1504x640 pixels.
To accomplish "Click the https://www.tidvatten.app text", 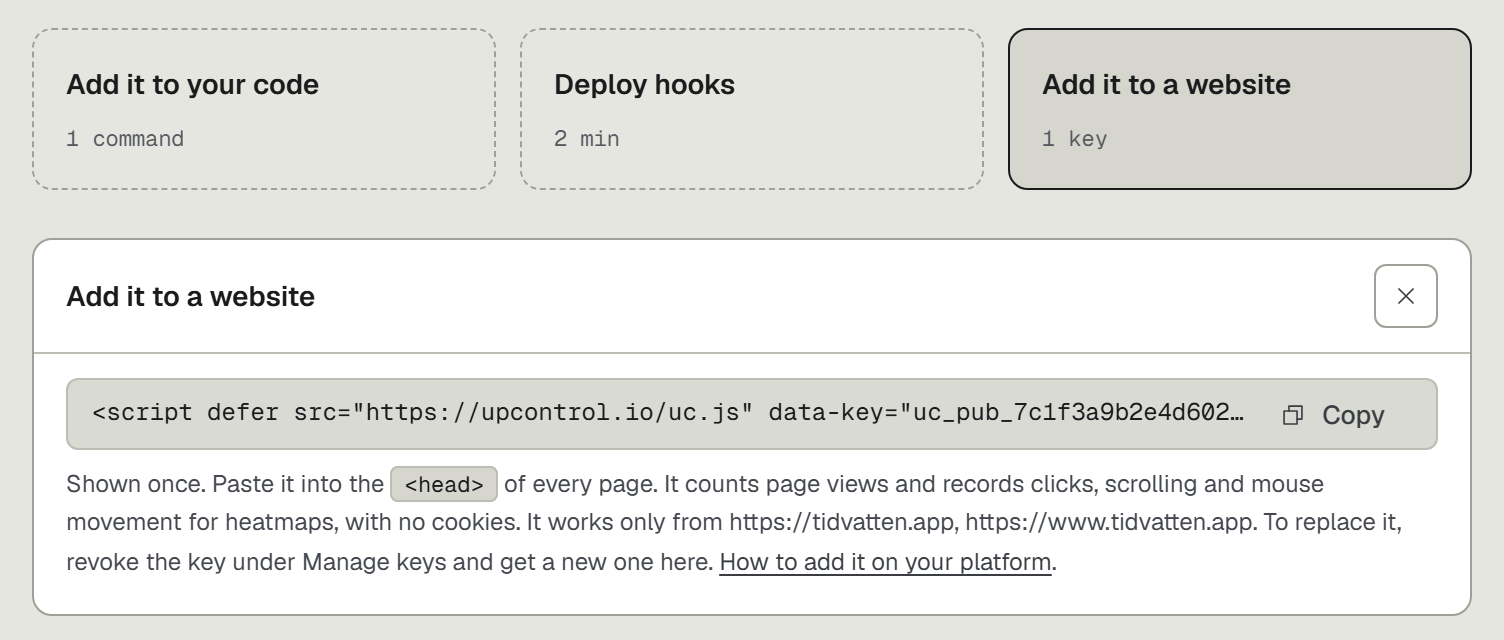I will click(x=1110, y=523).
